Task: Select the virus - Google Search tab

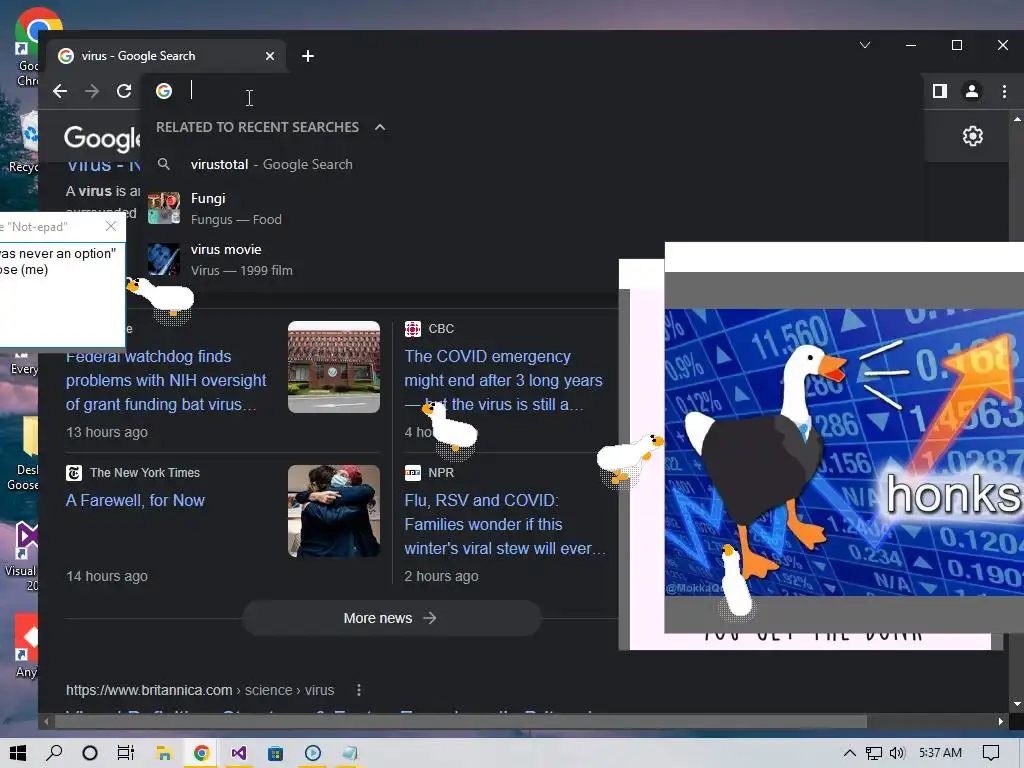Action: pos(167,56)
